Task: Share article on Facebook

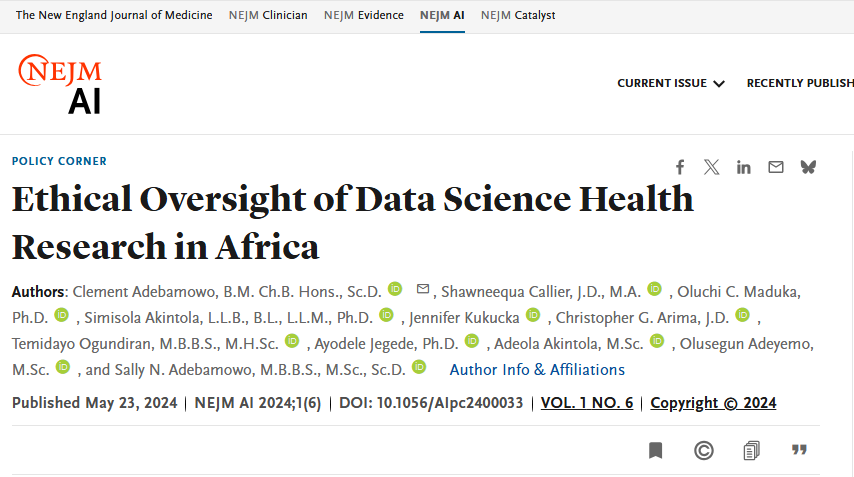Action: (680, 167)
